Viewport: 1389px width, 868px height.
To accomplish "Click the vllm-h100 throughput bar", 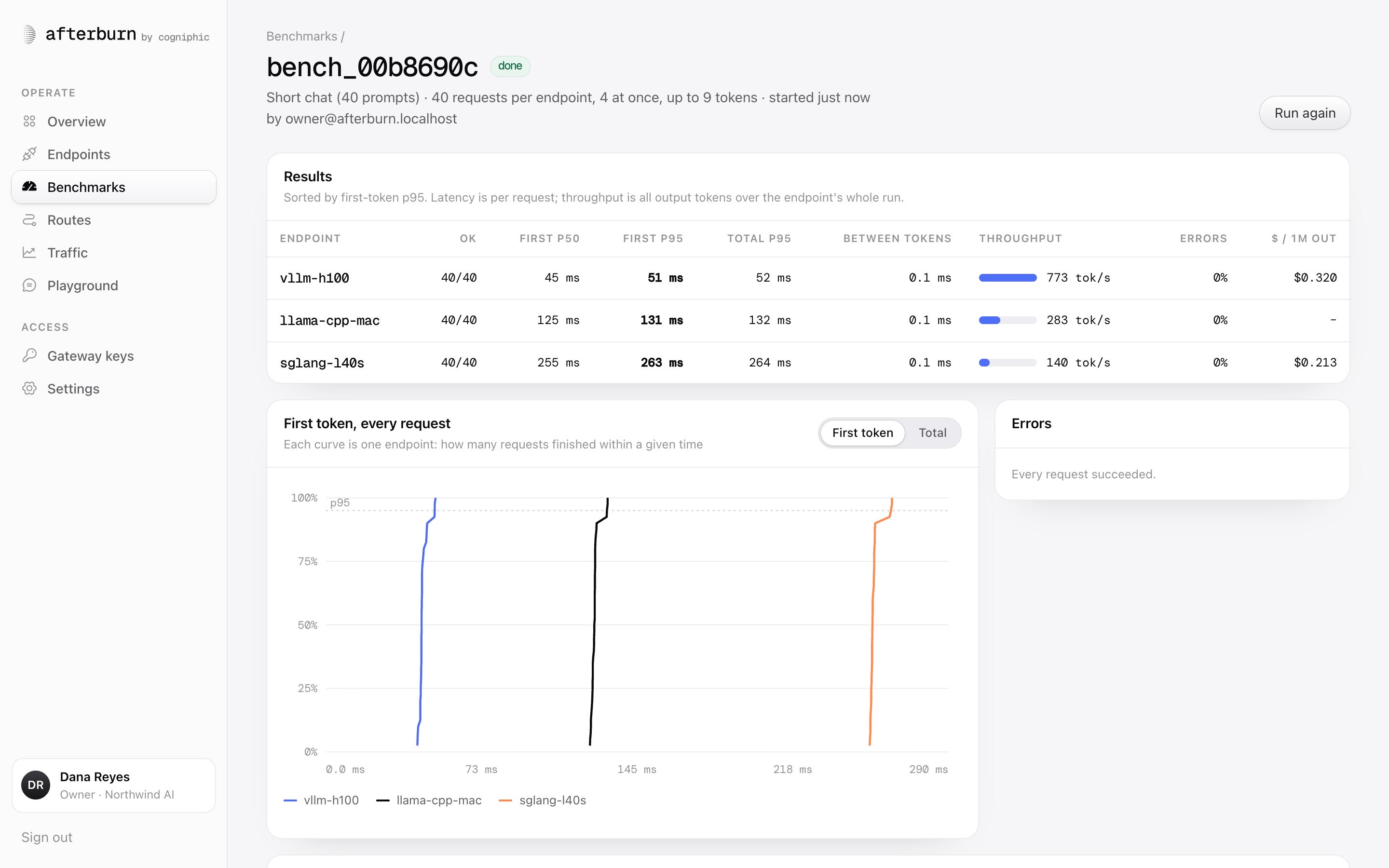I will pyautogui.click(x=1008, y=278).
